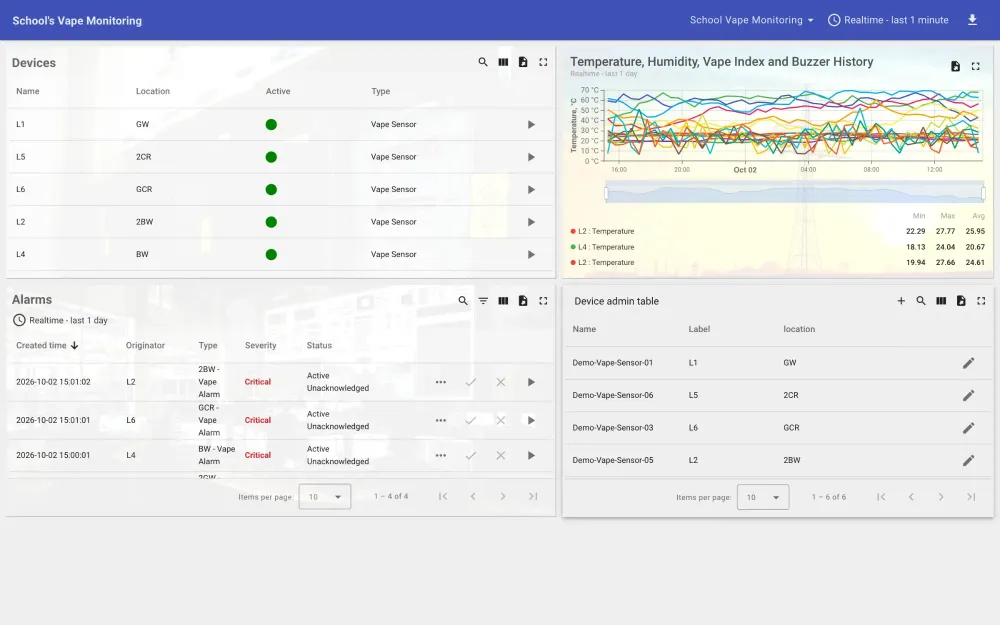The height and width of the screenshot is (625, 1000).
Task: Open details of the 15:01:02 alarm
Action: coord(531,382)
